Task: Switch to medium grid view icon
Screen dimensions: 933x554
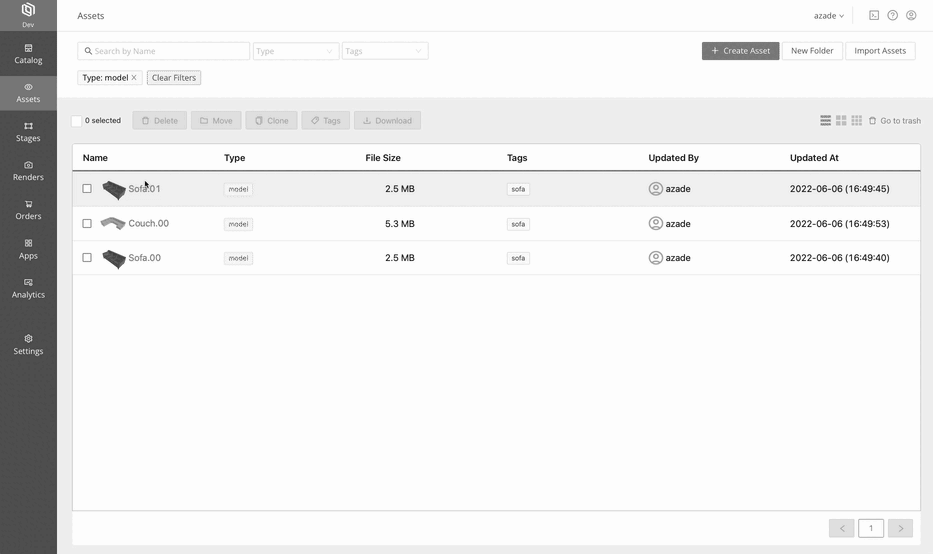Action: [x=841, y=121]
